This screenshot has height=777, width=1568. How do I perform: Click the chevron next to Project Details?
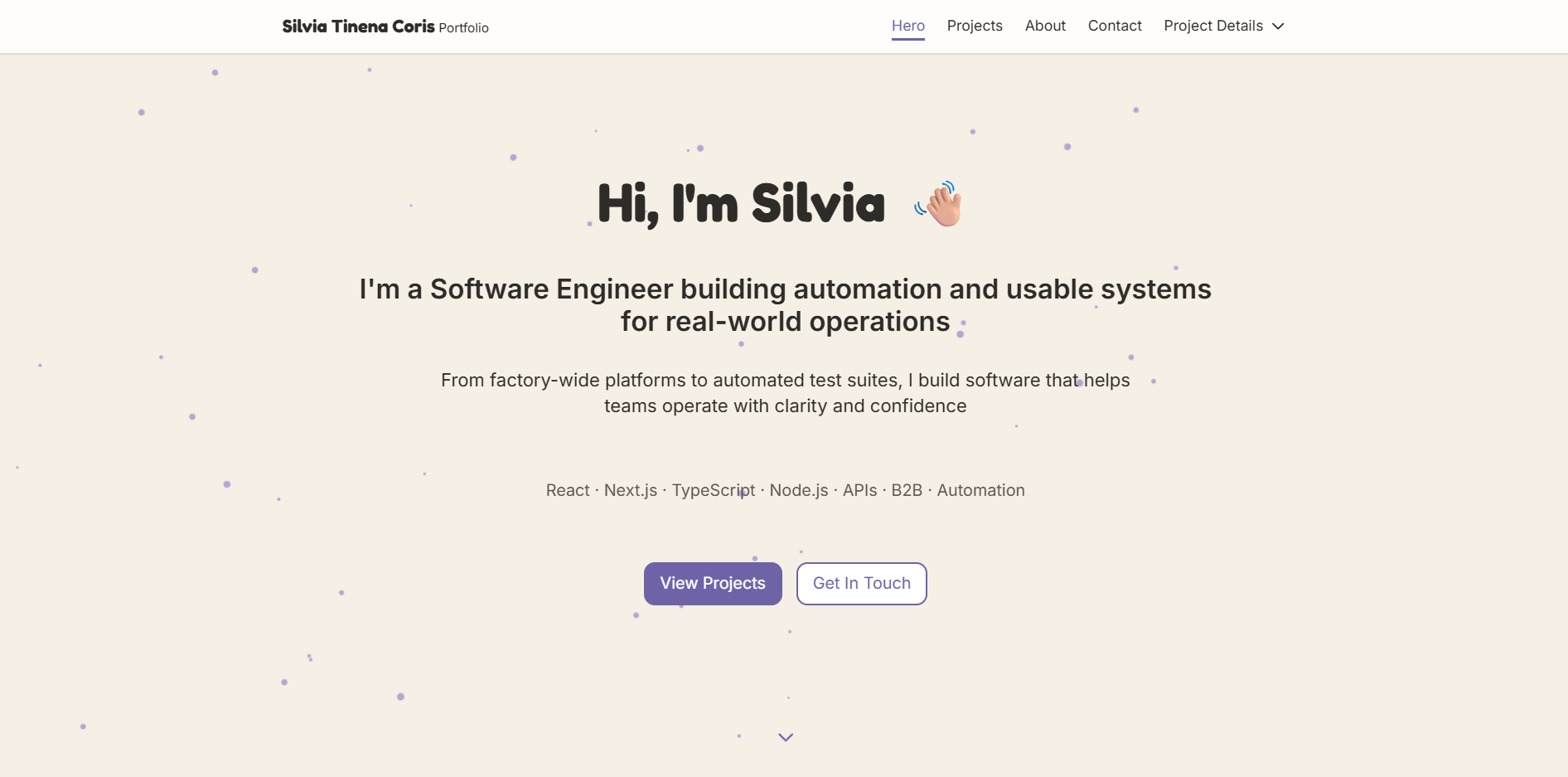(1277, 26)
